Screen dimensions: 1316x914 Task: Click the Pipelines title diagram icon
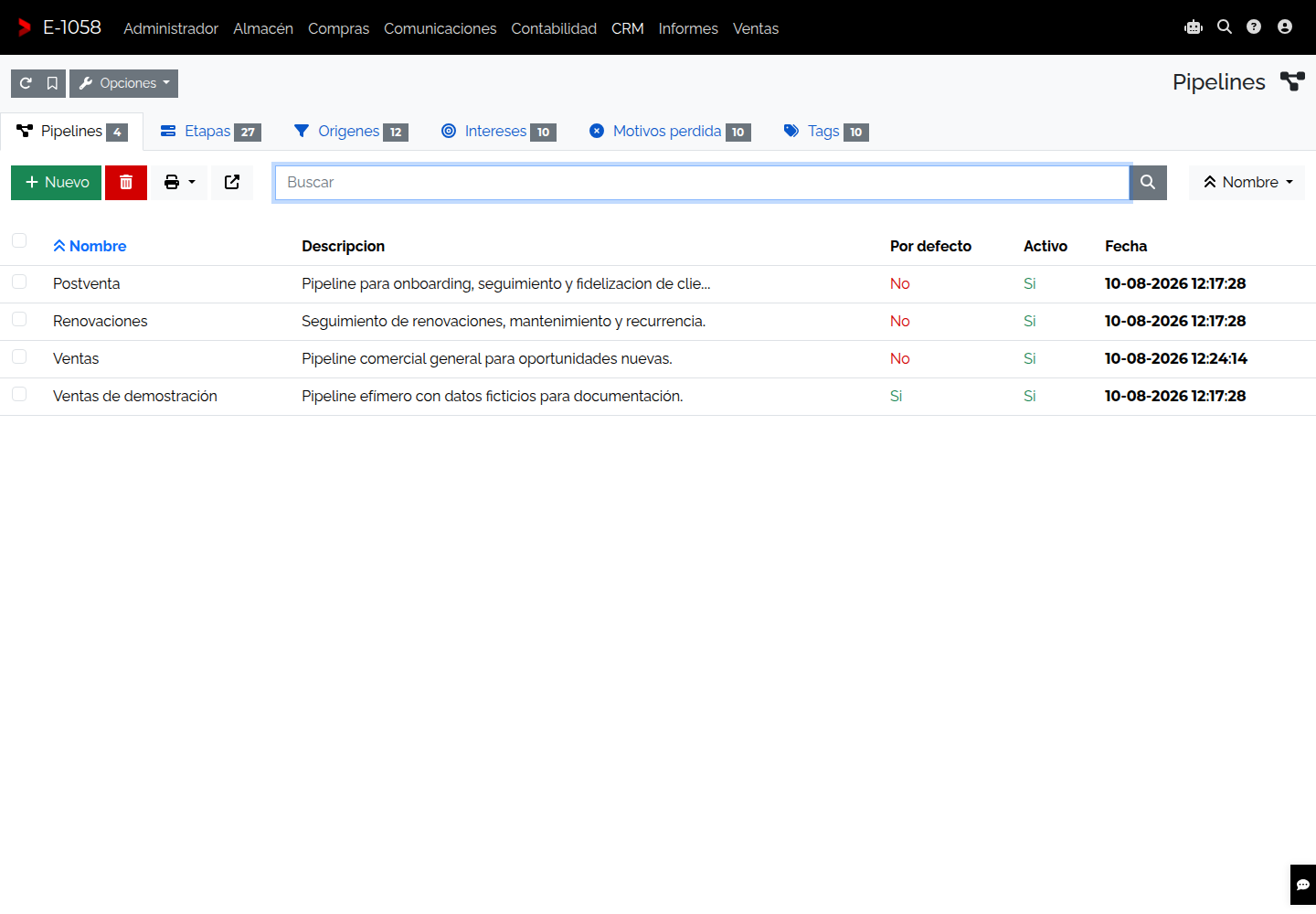(1292, 81)
